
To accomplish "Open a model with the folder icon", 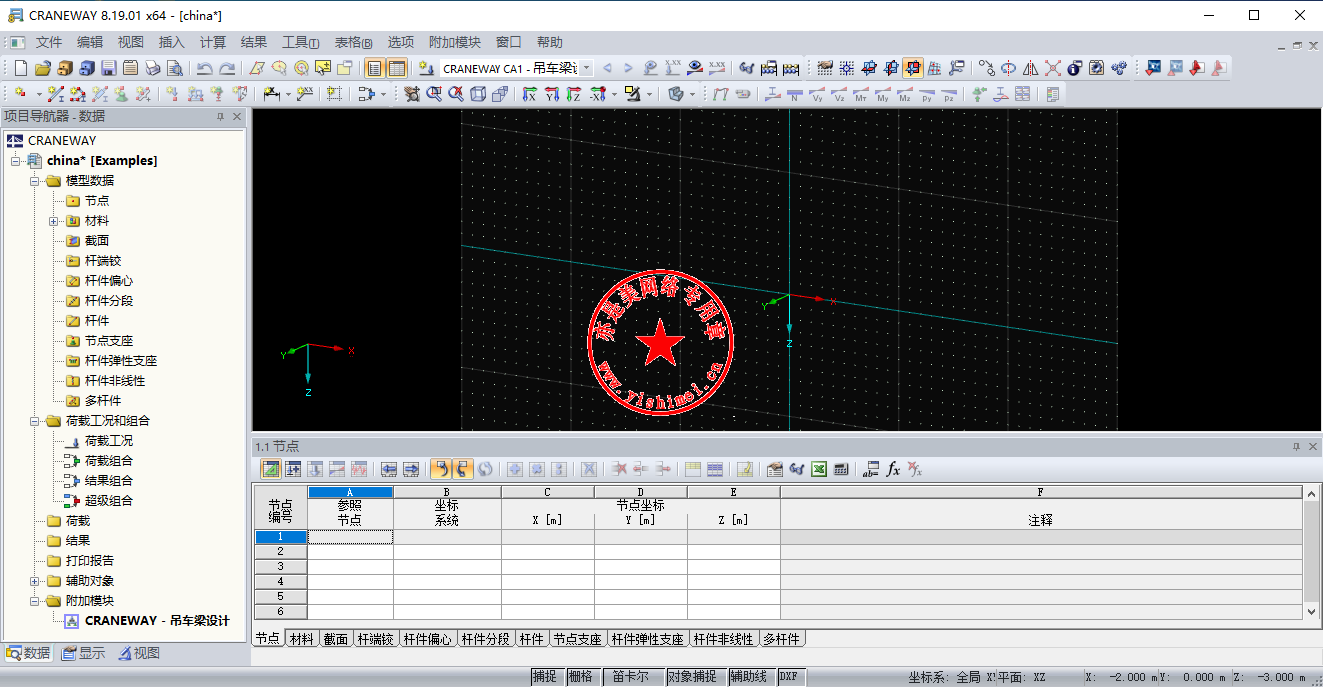I will 42,68.
